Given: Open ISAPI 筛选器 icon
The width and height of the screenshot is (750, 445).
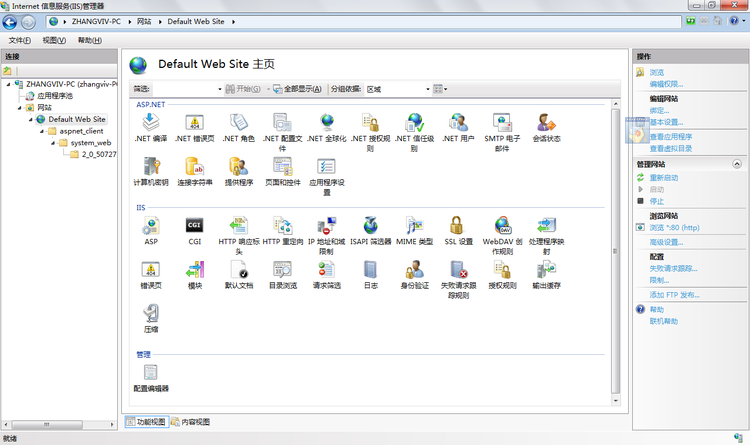Looking at the screenshot, I should click(x=371, y=225).
